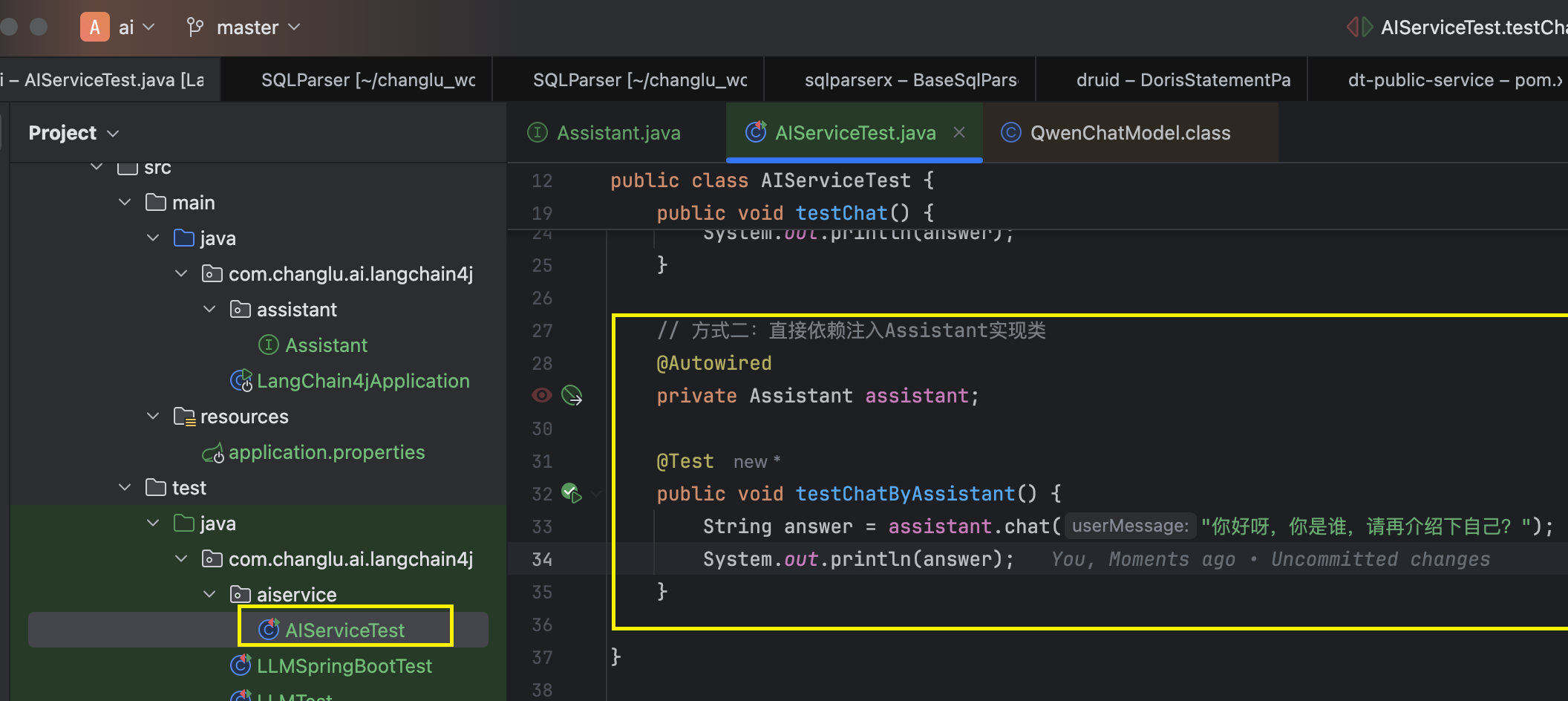Collapse the test folder
Image resolution: width=1568 pixels, height=701 pixels.
tap(125, 487)
